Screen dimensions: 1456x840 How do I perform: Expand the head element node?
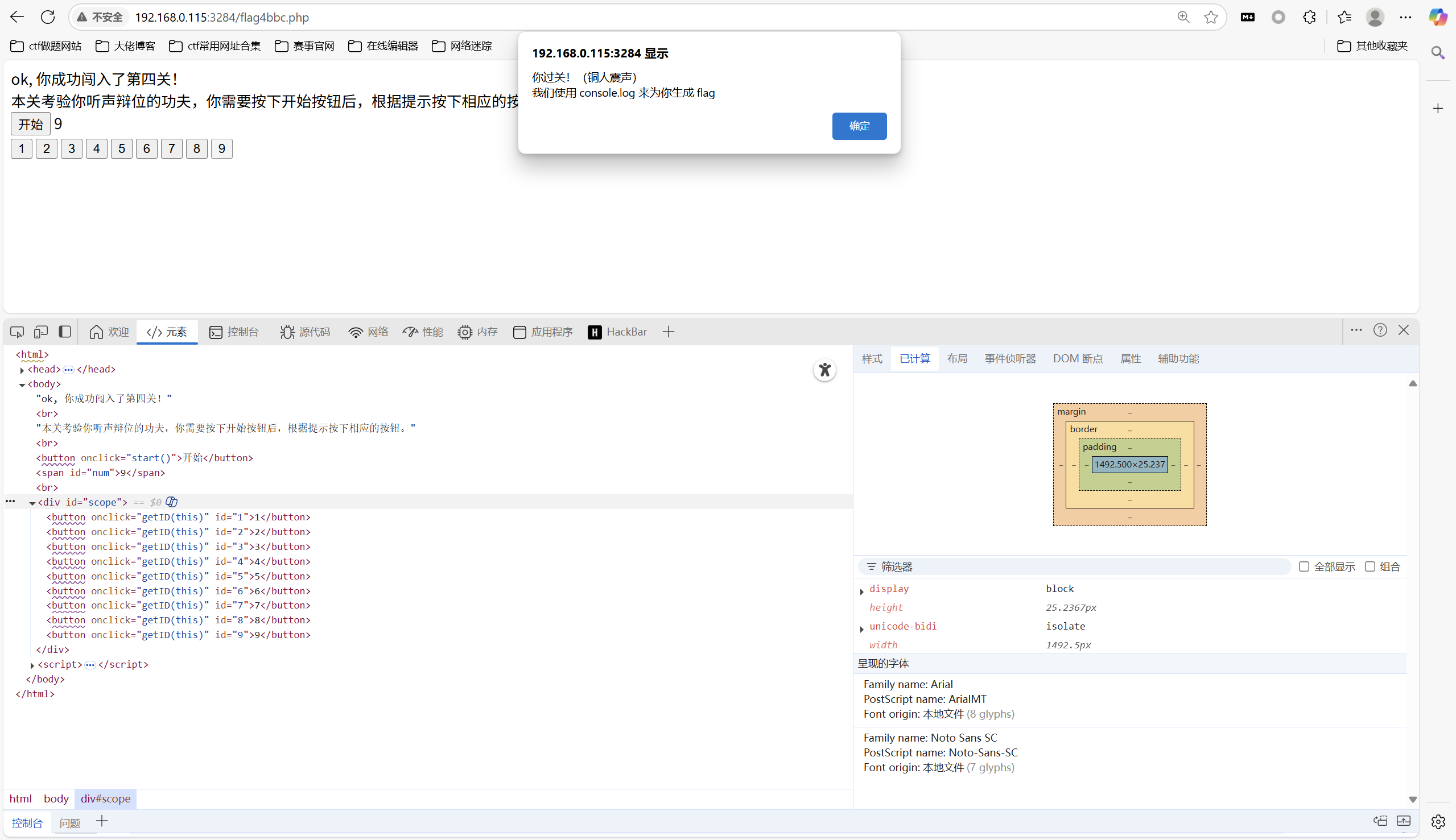22,370
